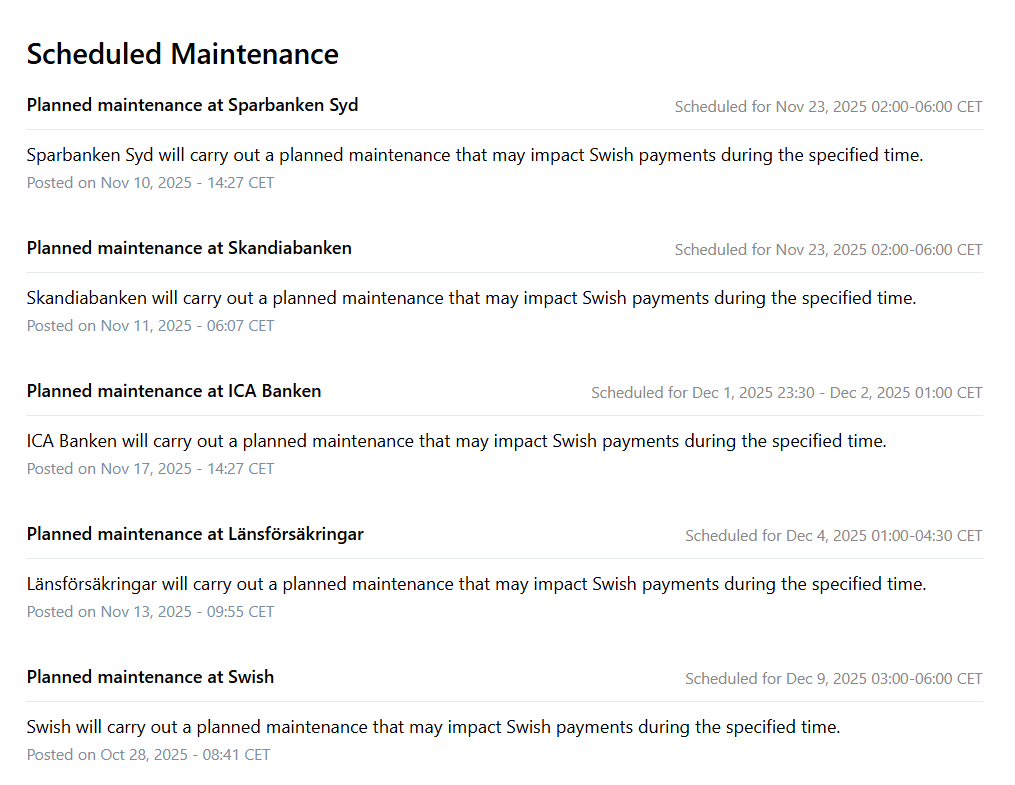Open Planned maintenance at Swish
This screenshot has width=1015, height=785.
150,677
